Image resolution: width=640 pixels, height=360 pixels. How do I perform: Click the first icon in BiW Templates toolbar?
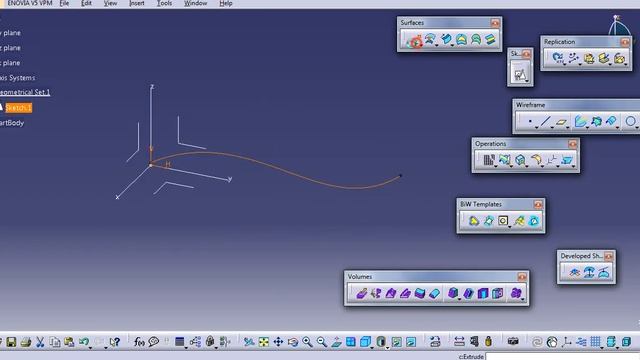tap(473, 221)
